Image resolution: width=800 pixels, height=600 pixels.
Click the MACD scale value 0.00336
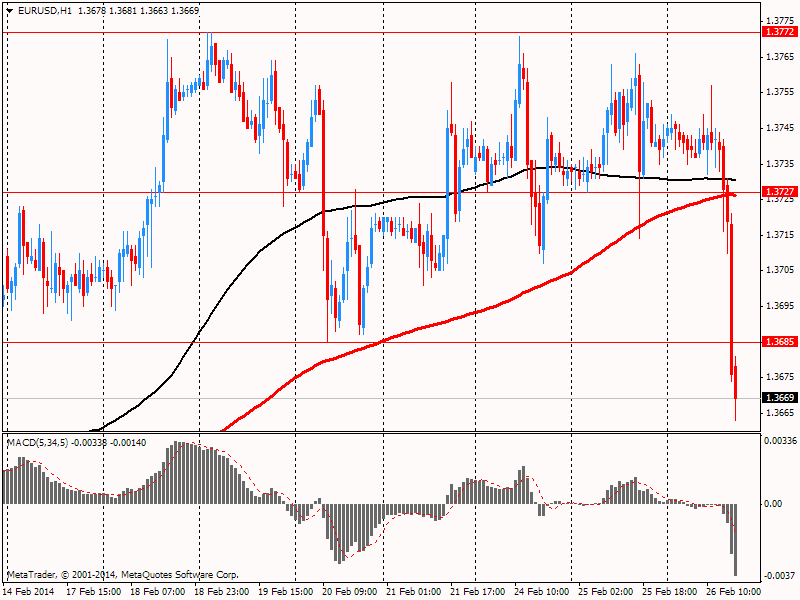point(780,440)
